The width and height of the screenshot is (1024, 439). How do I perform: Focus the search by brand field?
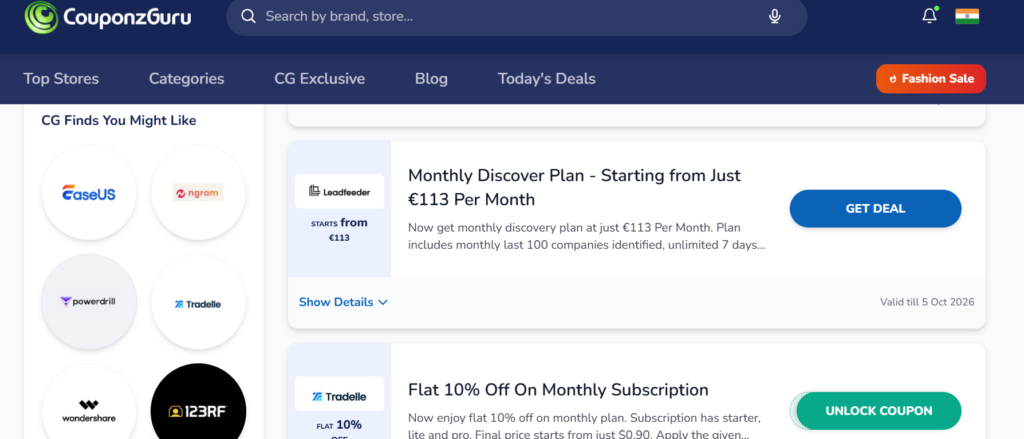pyautogui.click(x=509, y=16)
